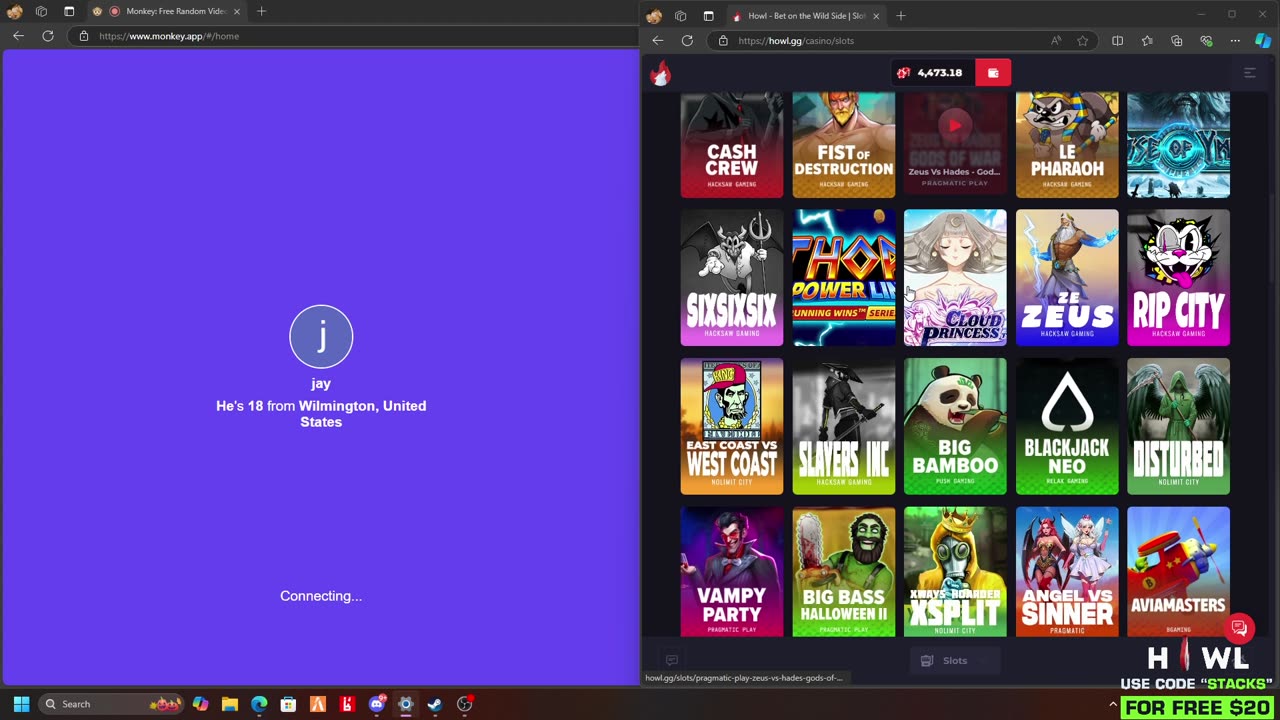The height and width of the screenshot is (720, 1280).
Task: Open the SixSixSix slot game
Action: 732,277
